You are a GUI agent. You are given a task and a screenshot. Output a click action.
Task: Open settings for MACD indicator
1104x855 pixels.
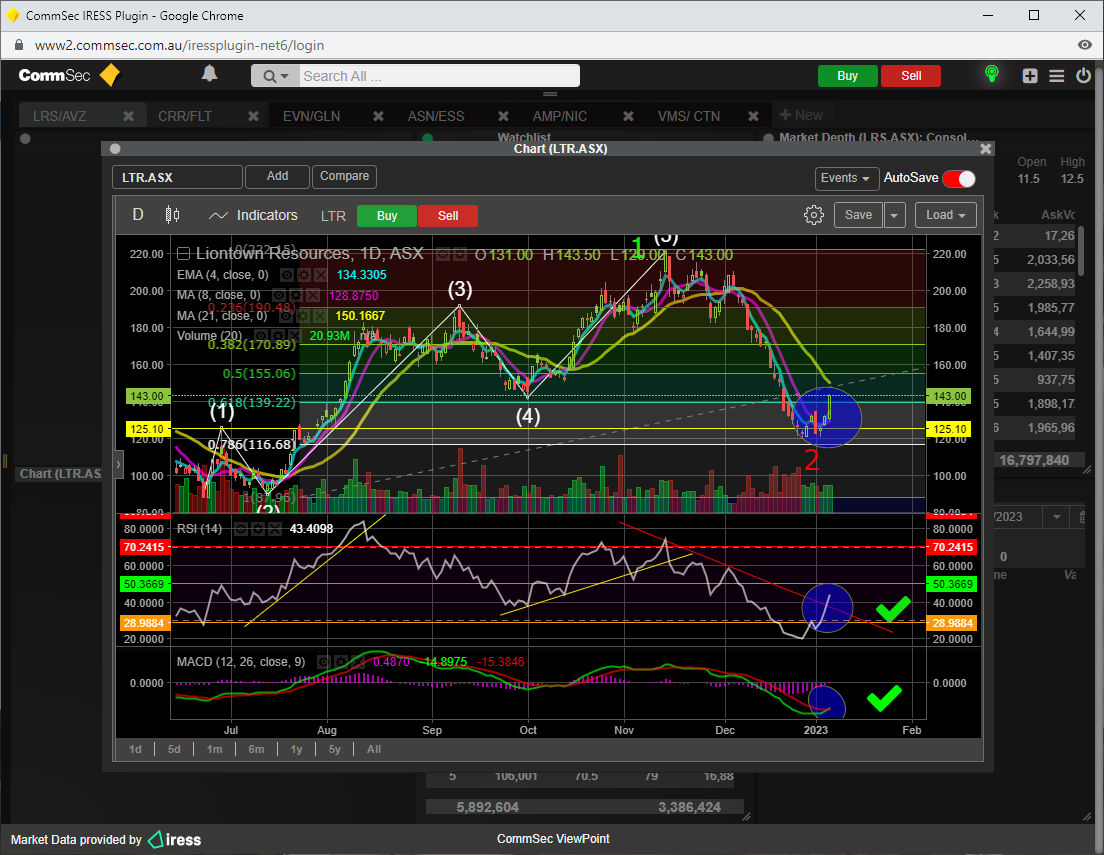point(341,662)
